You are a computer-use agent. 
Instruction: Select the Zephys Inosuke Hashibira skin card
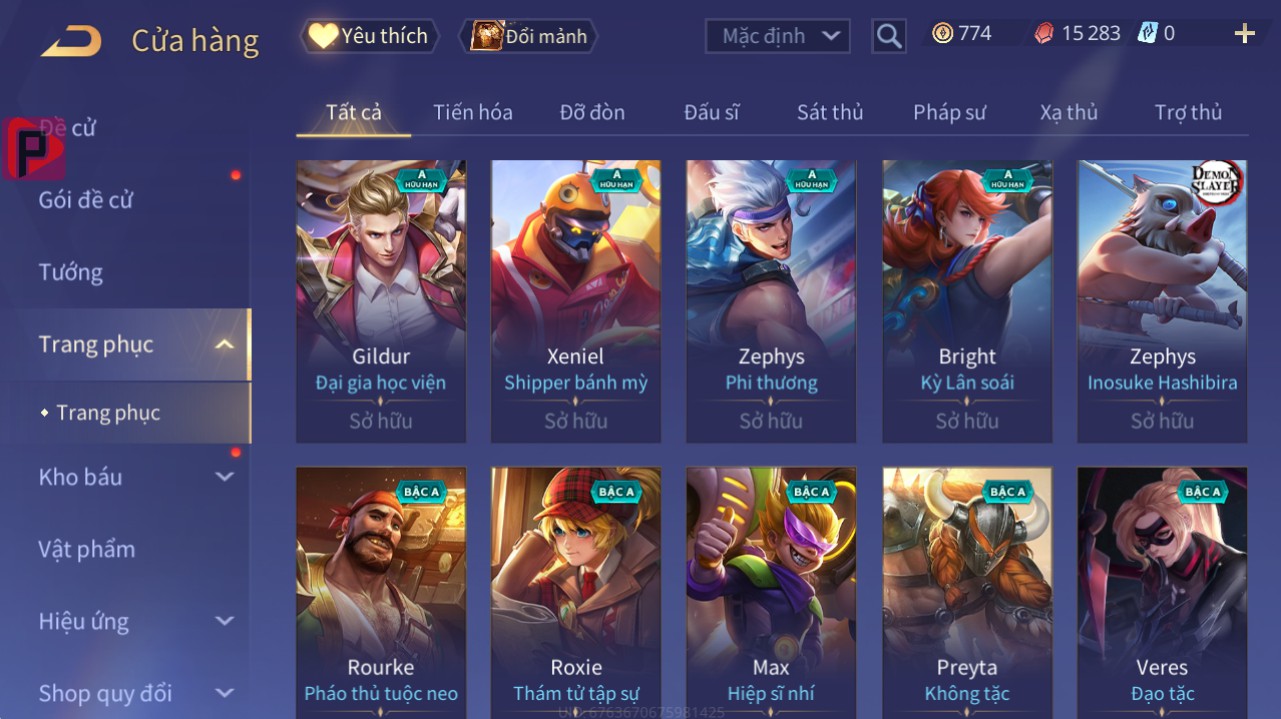pos(1162,301)
